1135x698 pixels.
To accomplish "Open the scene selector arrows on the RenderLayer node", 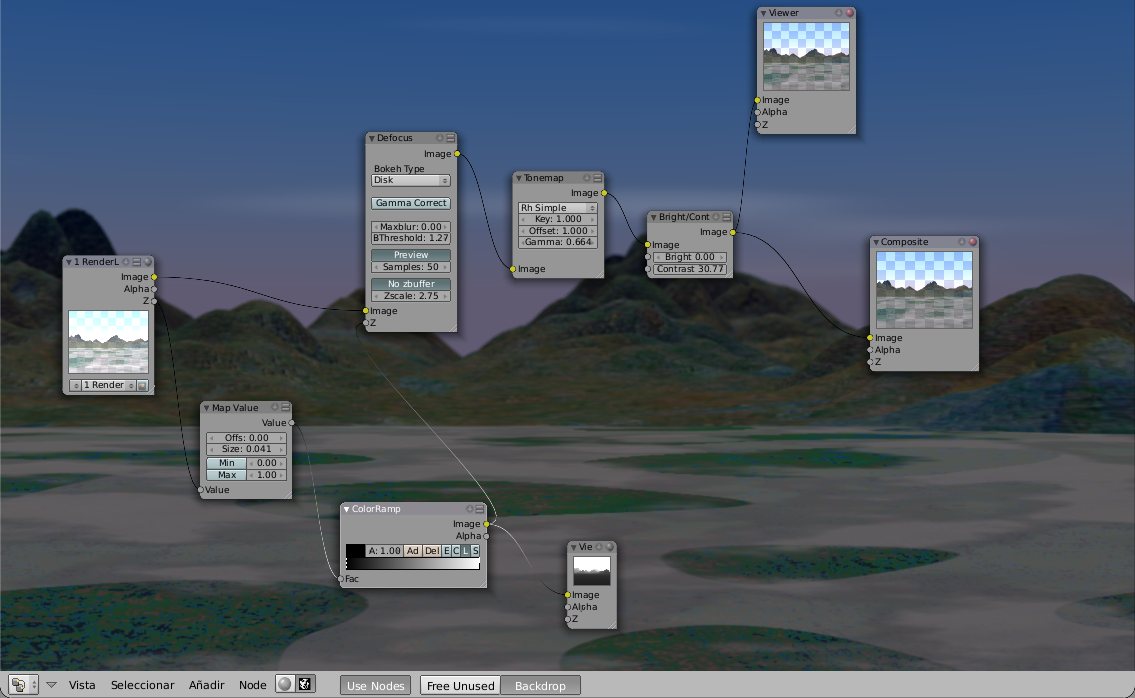I will coord(75,385).
